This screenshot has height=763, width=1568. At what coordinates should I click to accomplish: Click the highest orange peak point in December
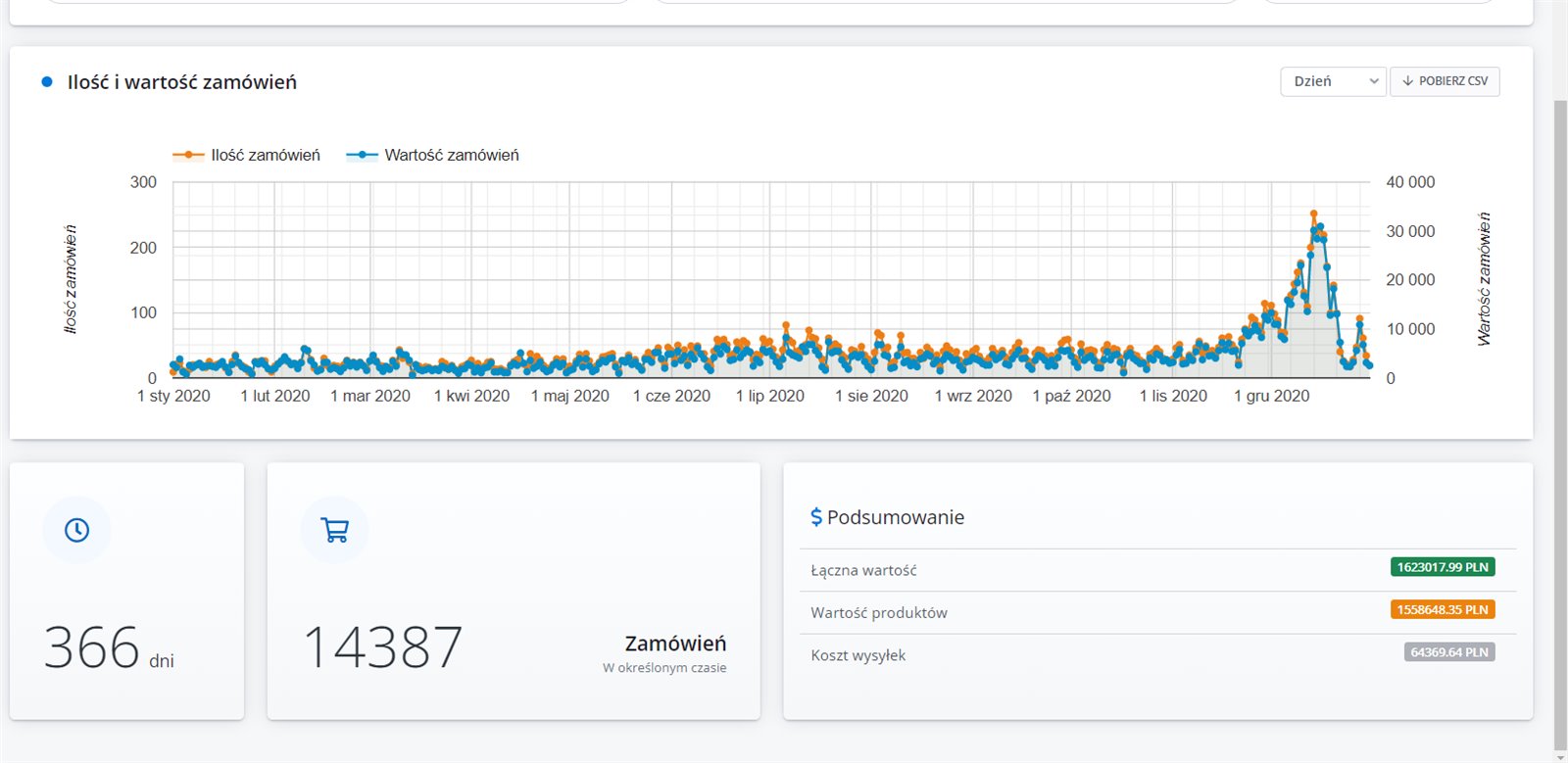pos(1314,214)
